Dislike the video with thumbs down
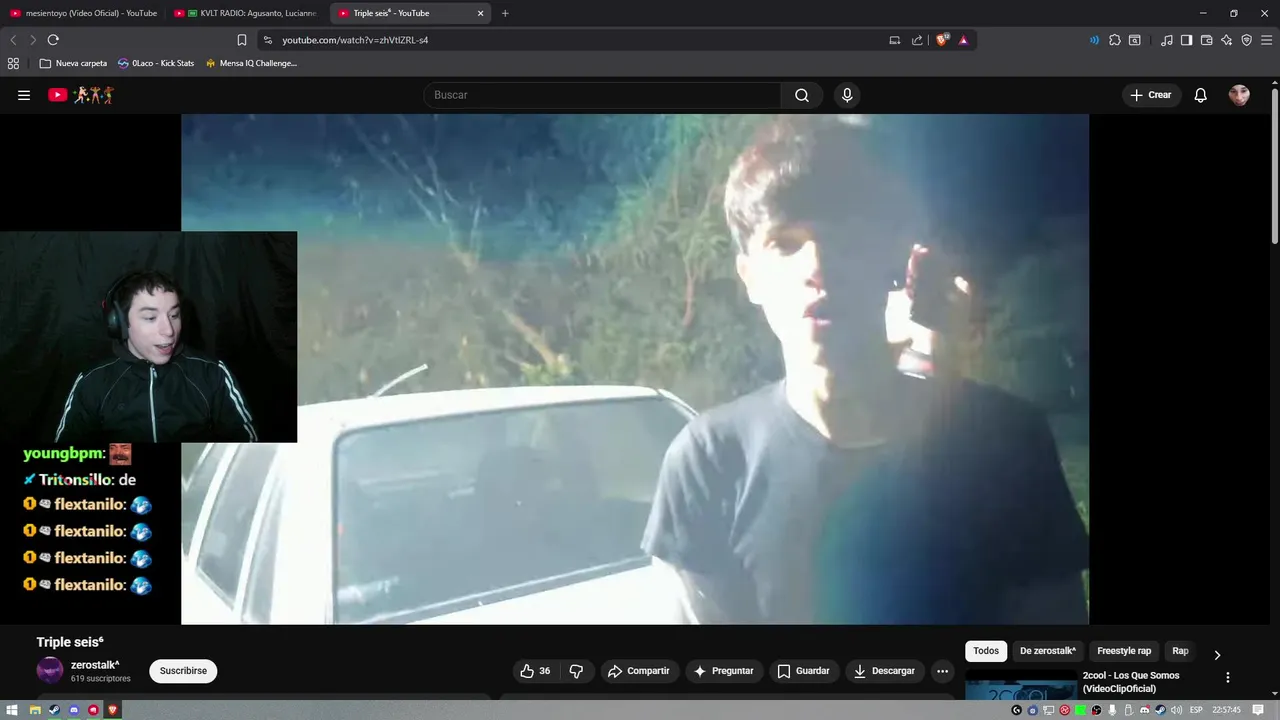This screenshot has width=1280, height=720. pyautogui.click(x=576, y=671)
